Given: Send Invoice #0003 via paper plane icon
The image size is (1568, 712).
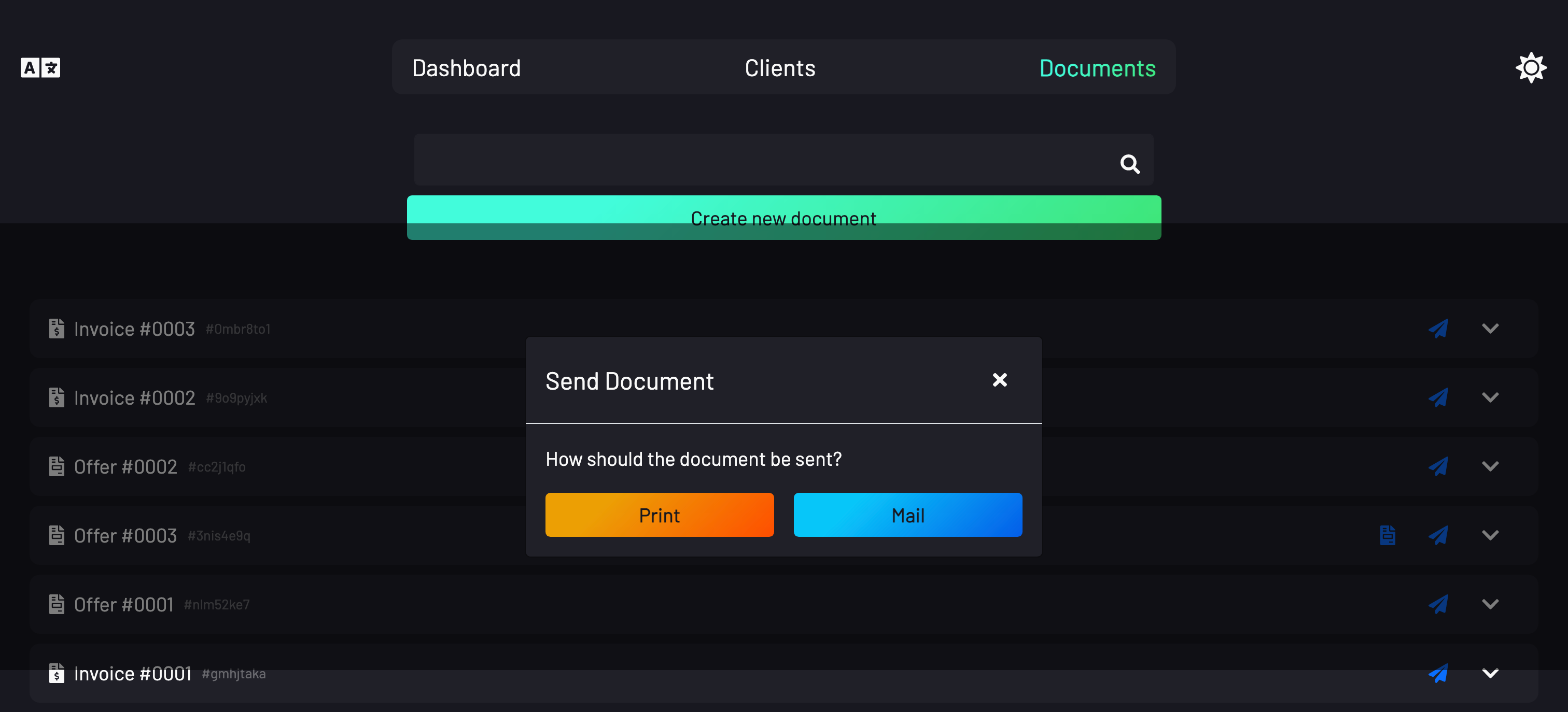Looking at the screenshot, I should [1438, 329].
